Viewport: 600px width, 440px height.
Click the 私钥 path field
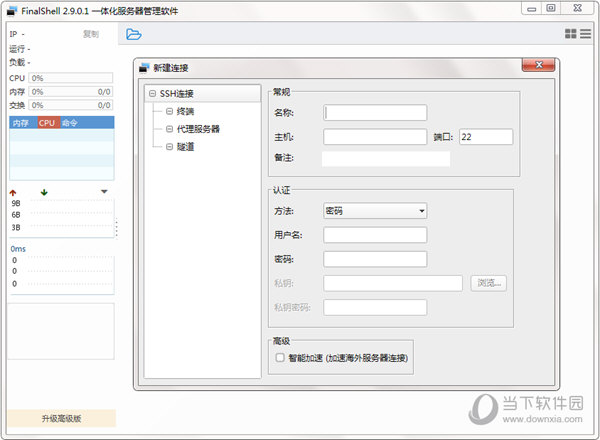(393, 283)
